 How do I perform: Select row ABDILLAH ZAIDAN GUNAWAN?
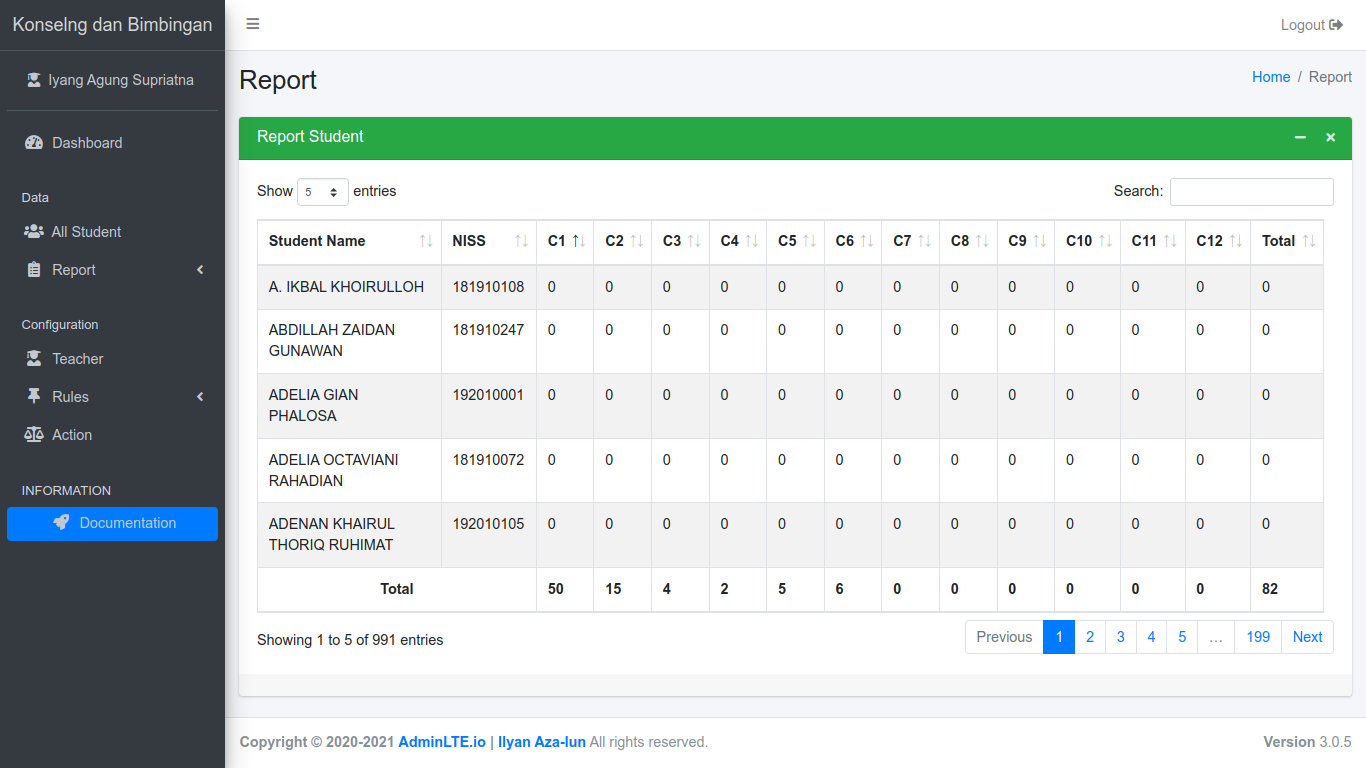click(790, 341)
